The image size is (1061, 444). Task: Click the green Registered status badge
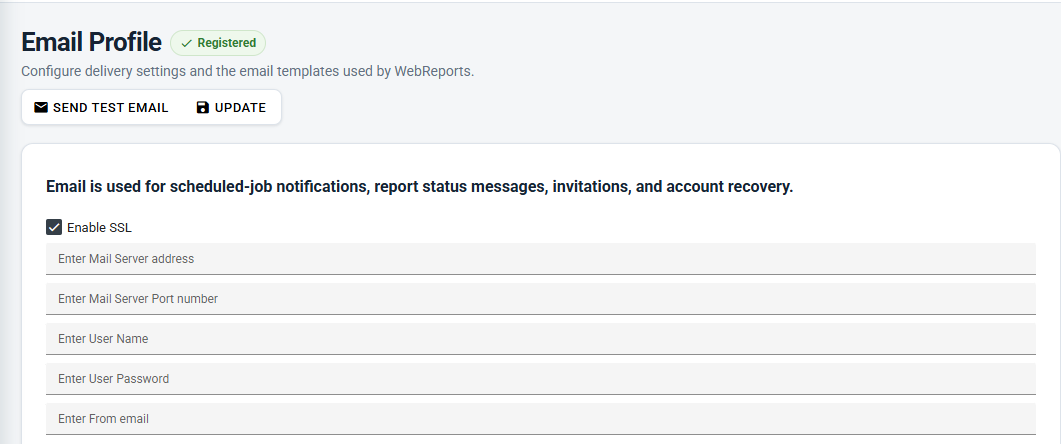coord(218,43)
